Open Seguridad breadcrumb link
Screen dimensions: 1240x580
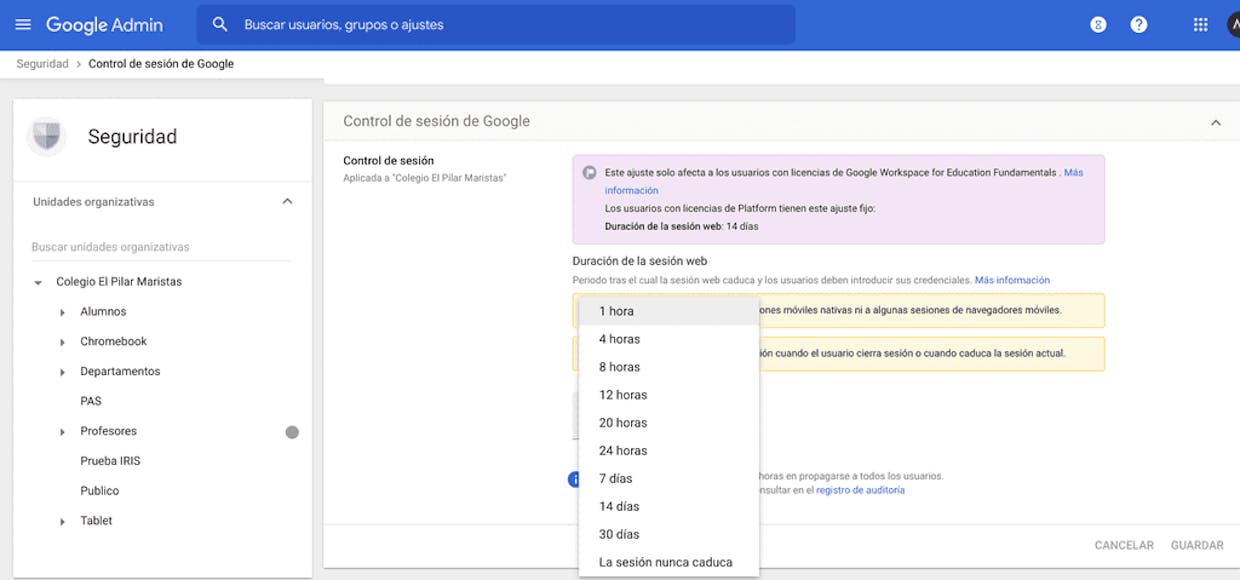click(x=42, y=64)
